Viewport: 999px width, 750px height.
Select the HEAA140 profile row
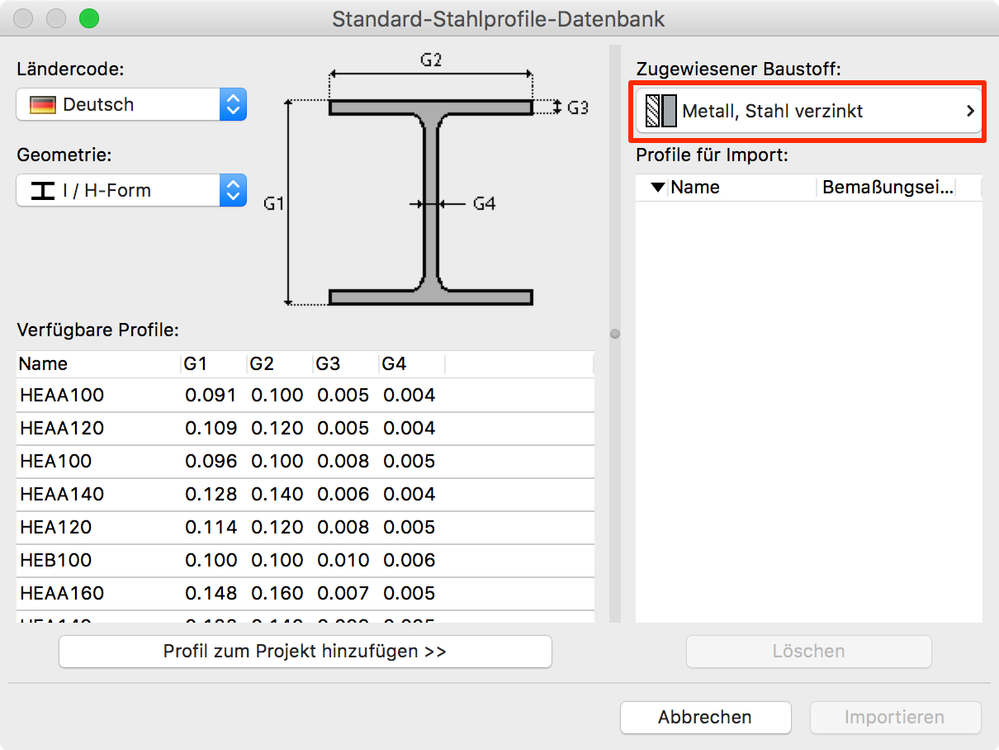pyautogui.click(x=305, y=494)
